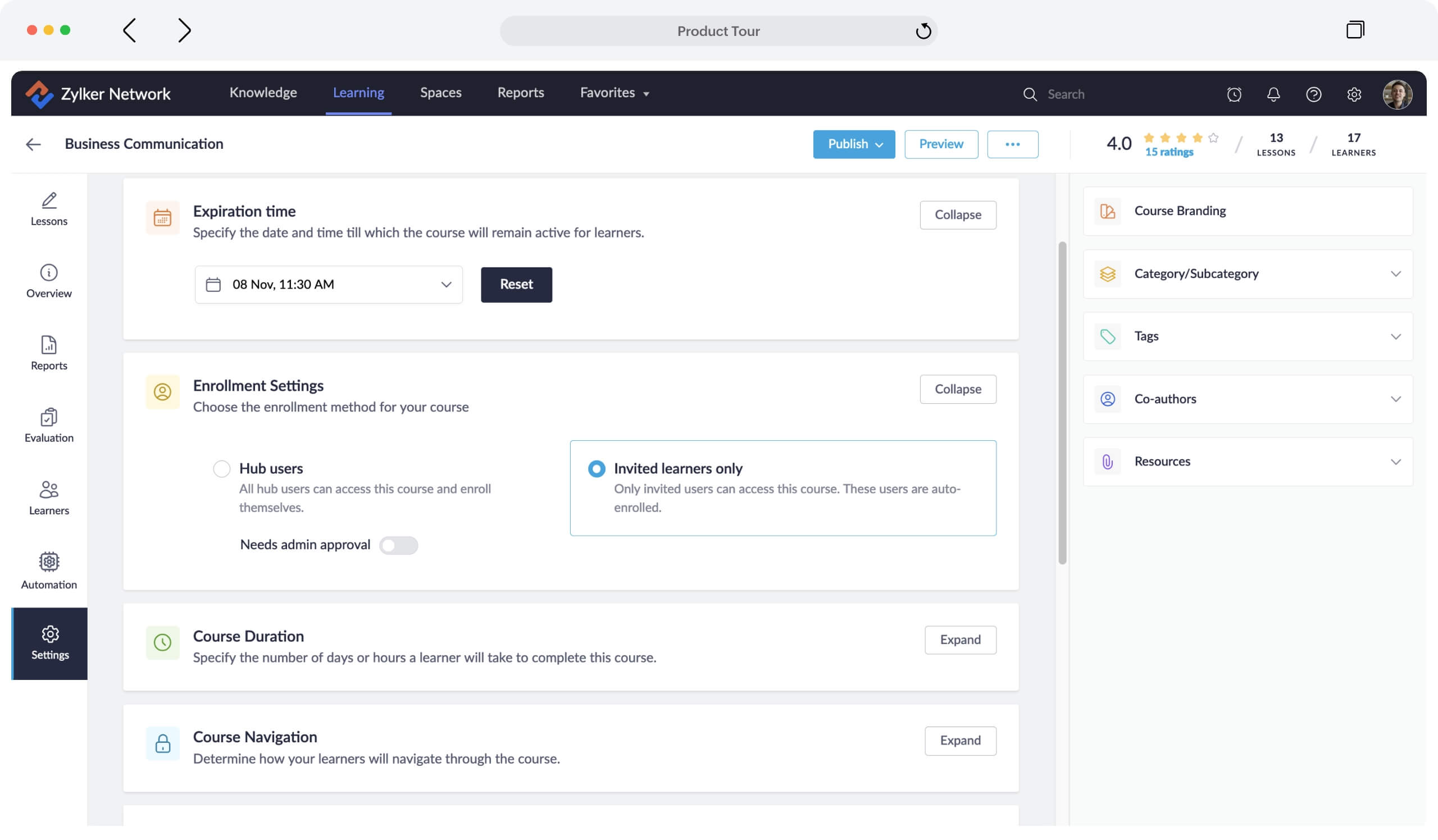
Task: View Learners via the sidebar icon
Action: point(48,496)
